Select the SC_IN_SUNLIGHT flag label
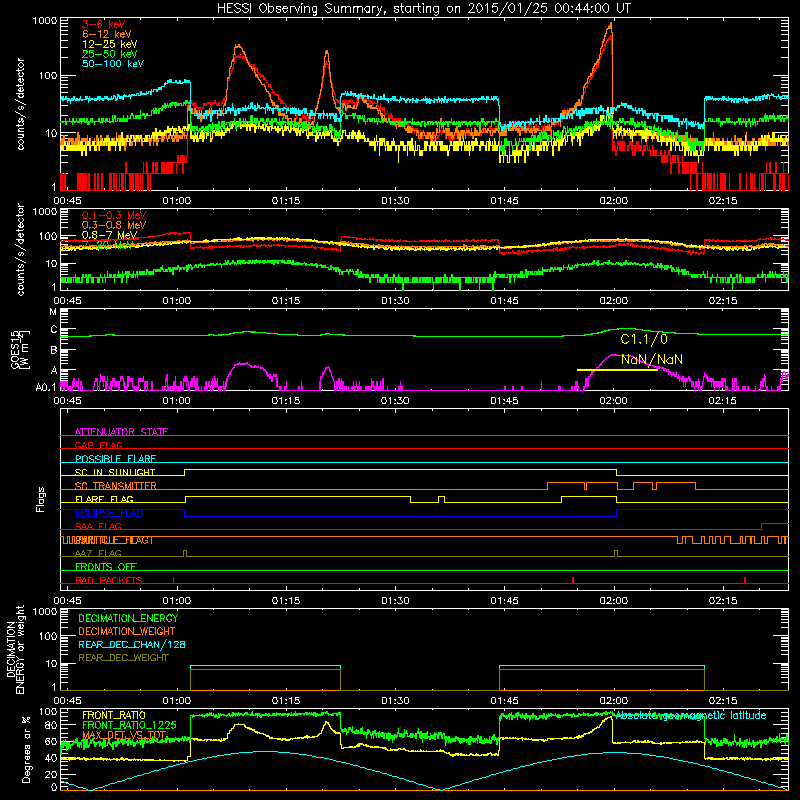The height and width of the screenshot is (800, 800). pyautogui.click(x=115, y=472)
